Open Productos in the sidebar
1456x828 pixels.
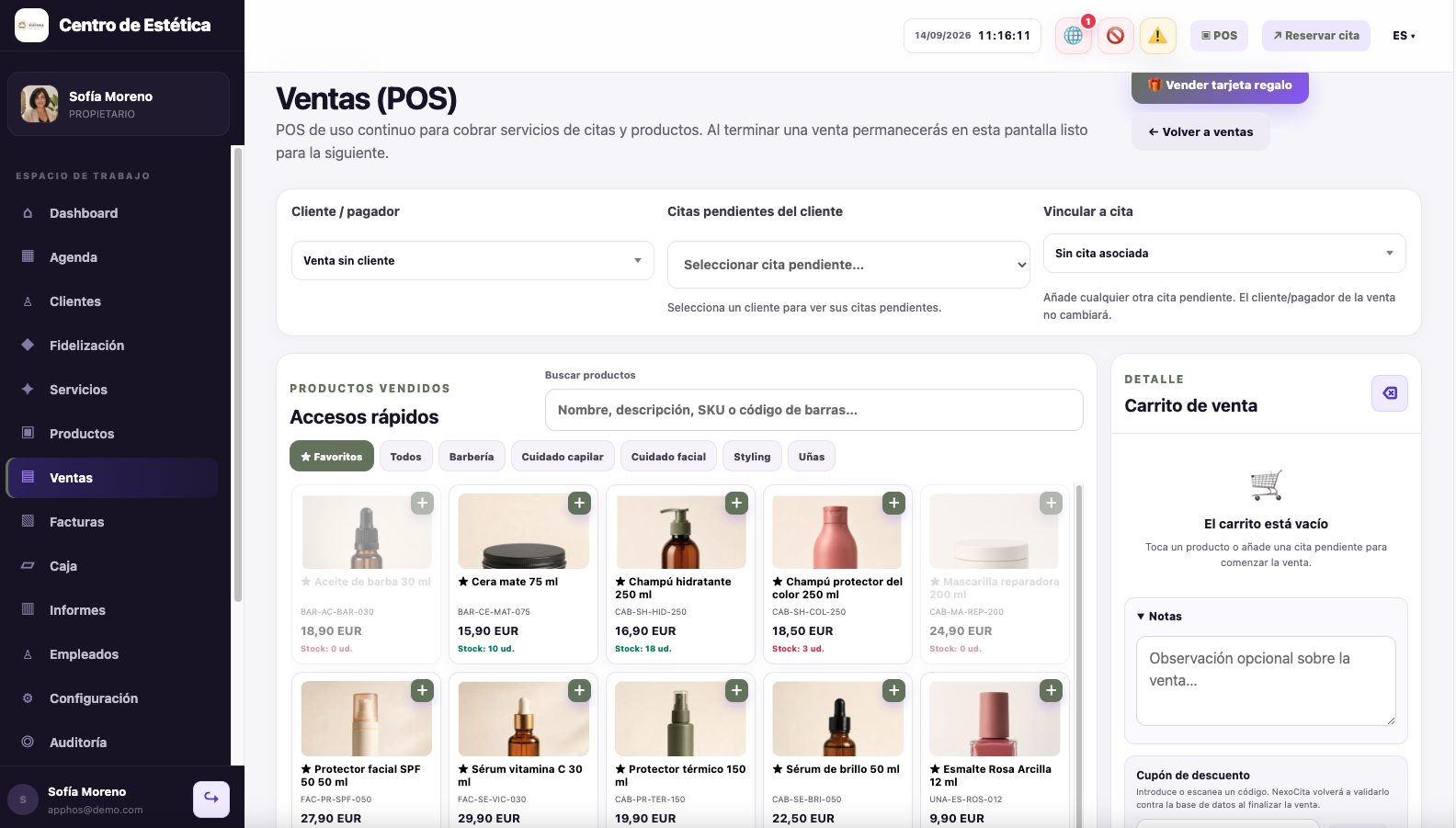(112, 434)
